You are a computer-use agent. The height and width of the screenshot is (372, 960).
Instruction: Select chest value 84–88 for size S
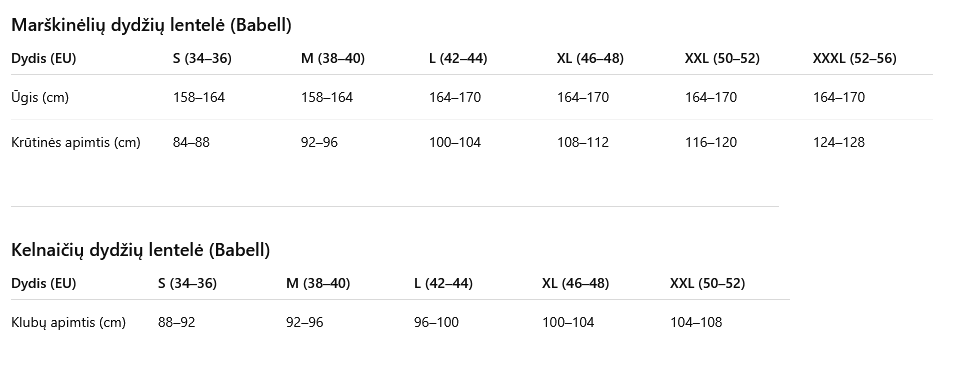(x=191, y=143)
